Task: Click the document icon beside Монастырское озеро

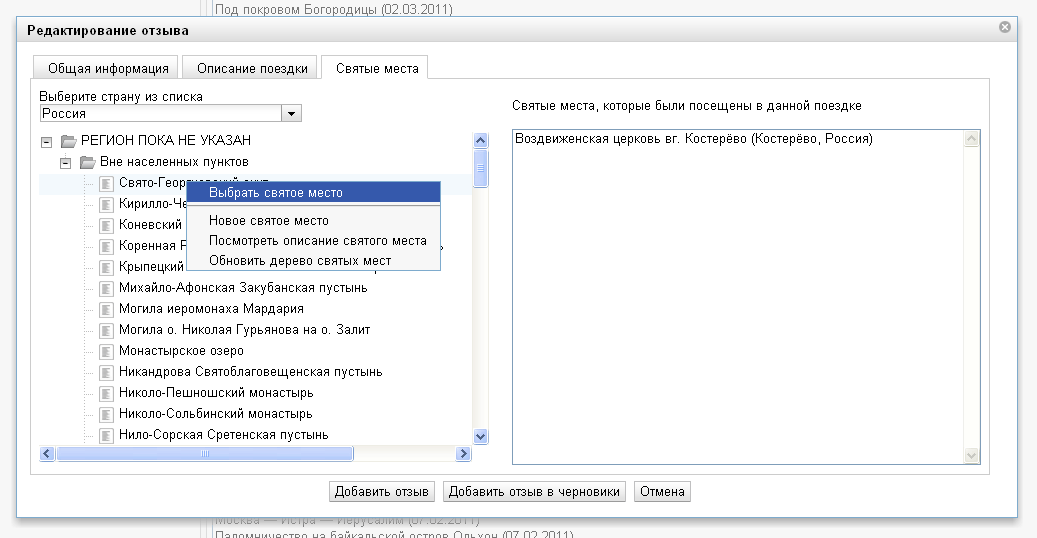Action: pyautogui.click(x=107, y=351)
